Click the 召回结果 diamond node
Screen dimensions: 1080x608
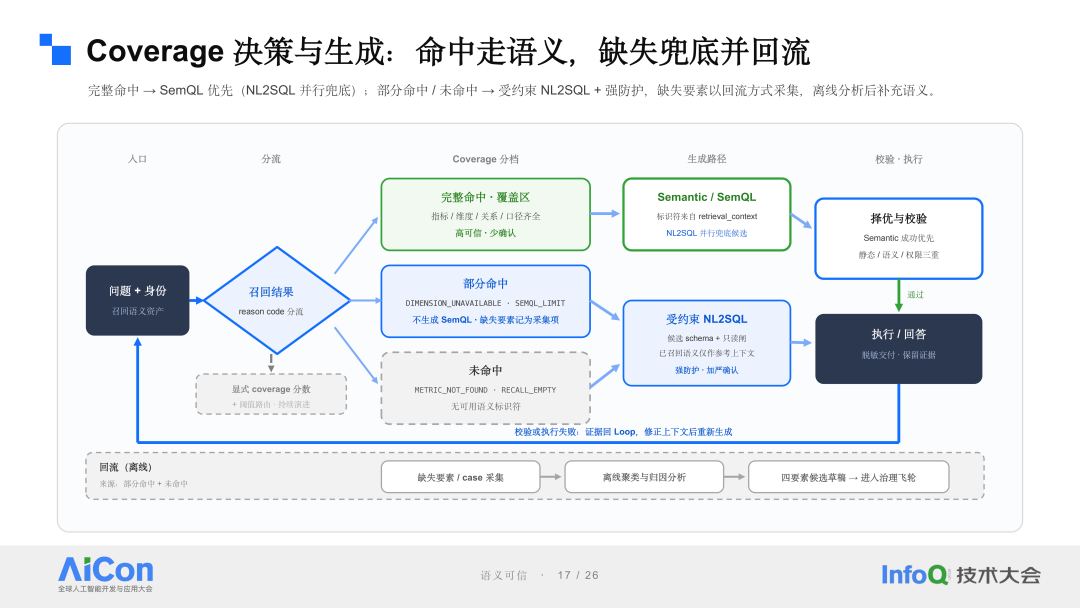point(277,300)
